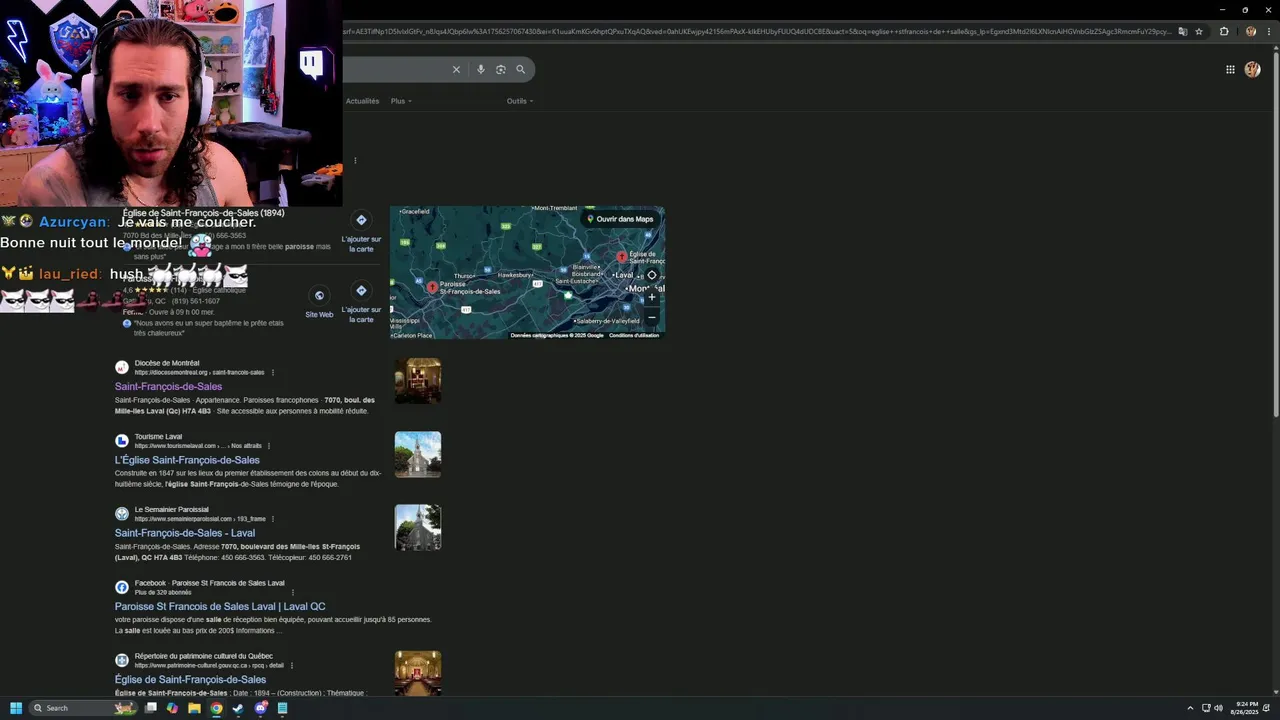Zoom in on the map with plus
The width and height of the screenshot is (1280, 720).
click(652, 297)
